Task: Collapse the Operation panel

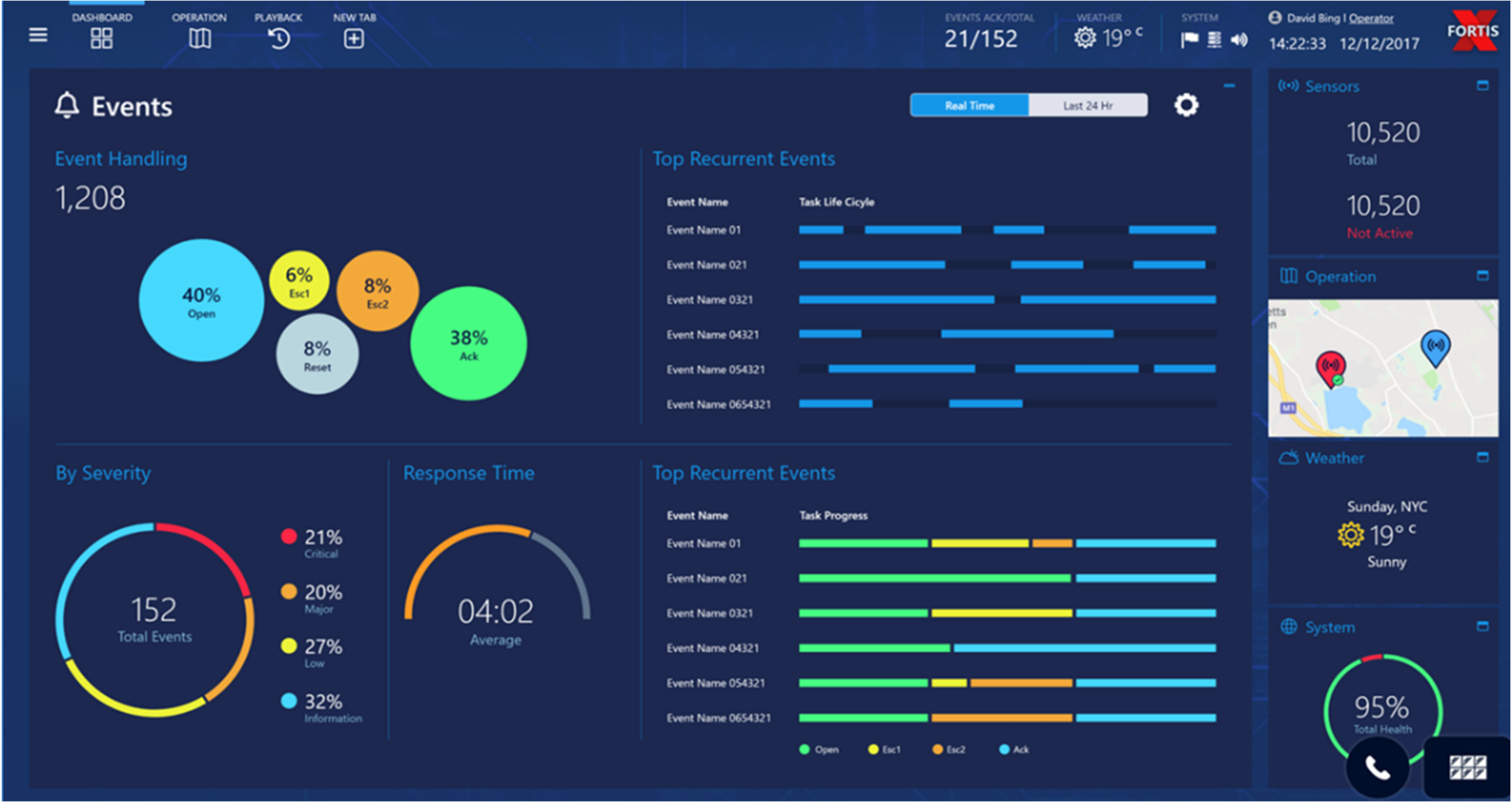Action: (1483, 275)
